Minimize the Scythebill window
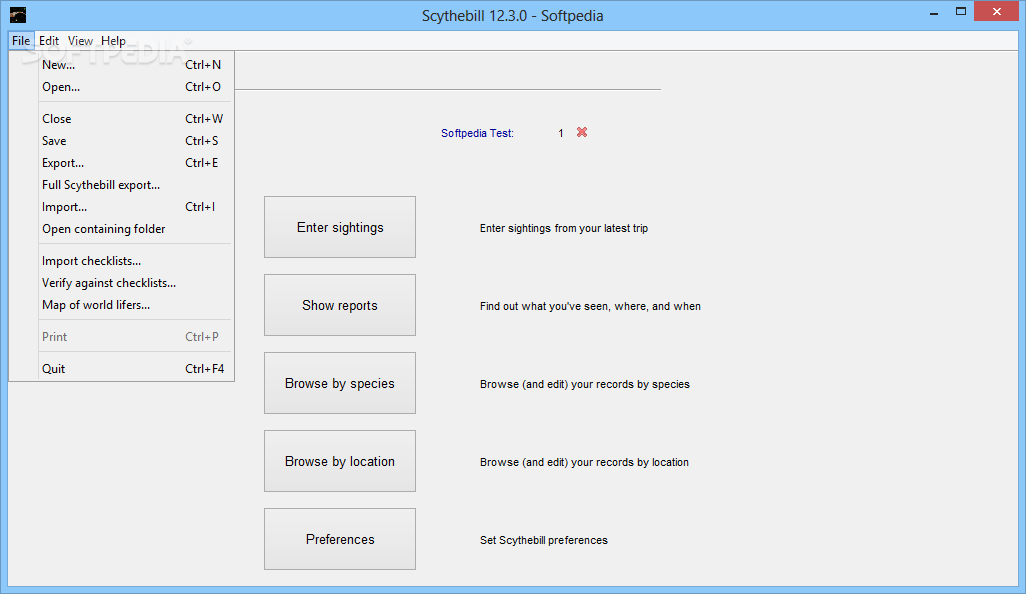Image resolution: width=1026 pixels, height=594 pixels. [x=934, y=12]
